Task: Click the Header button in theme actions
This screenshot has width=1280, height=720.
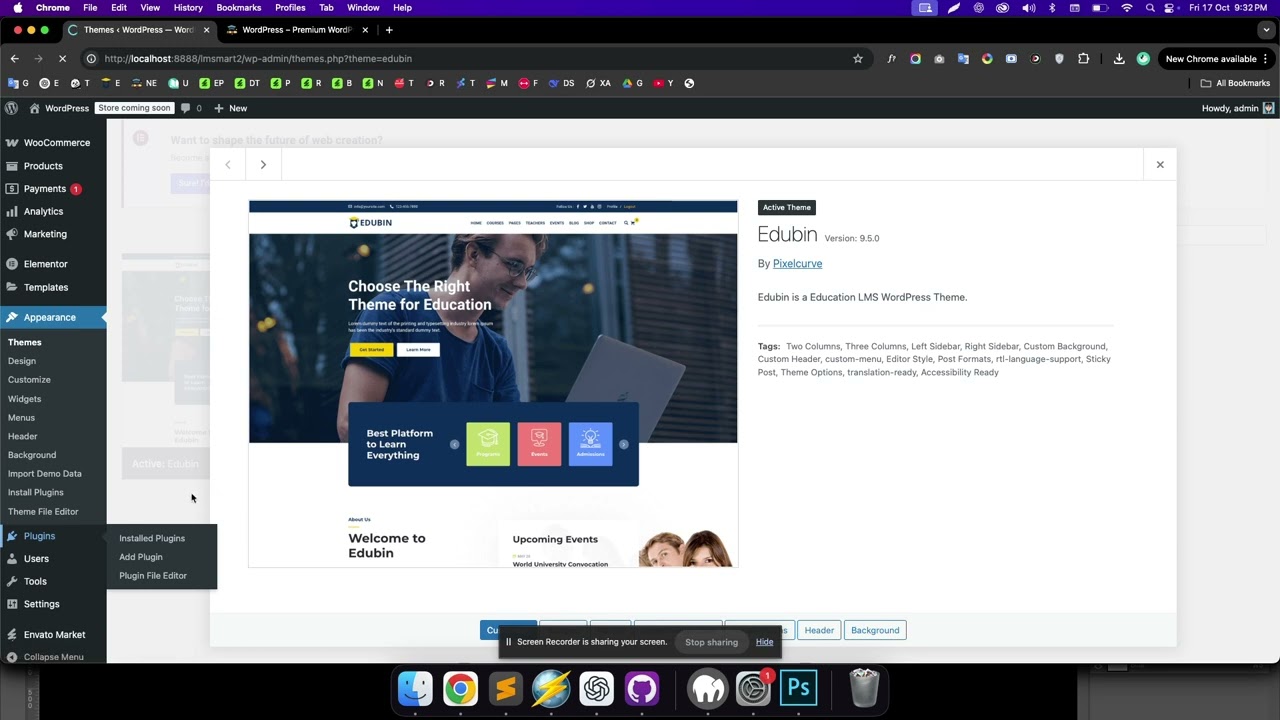Action: tap(819, 630)
